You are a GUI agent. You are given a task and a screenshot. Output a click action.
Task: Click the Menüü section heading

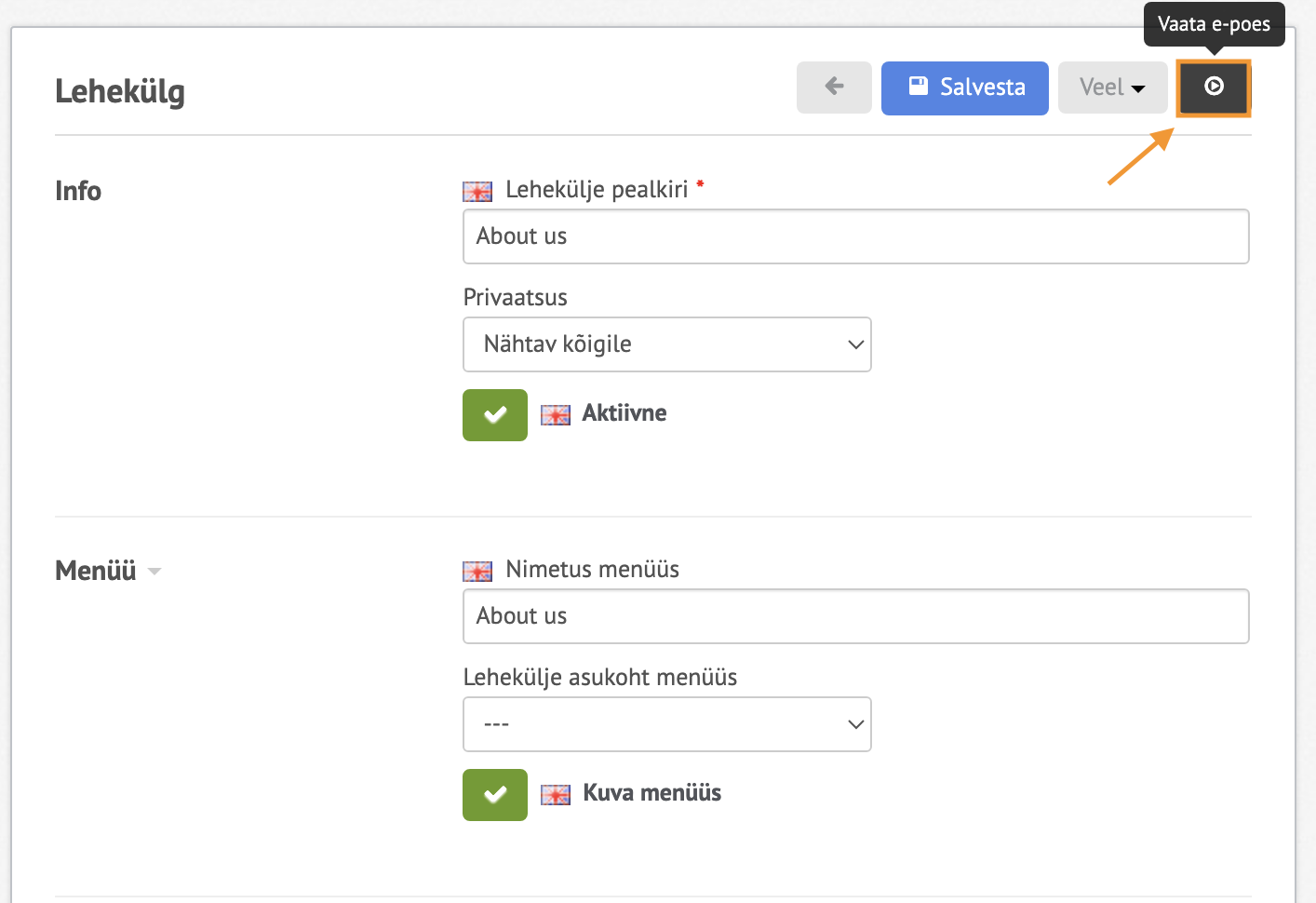[96, 570]
